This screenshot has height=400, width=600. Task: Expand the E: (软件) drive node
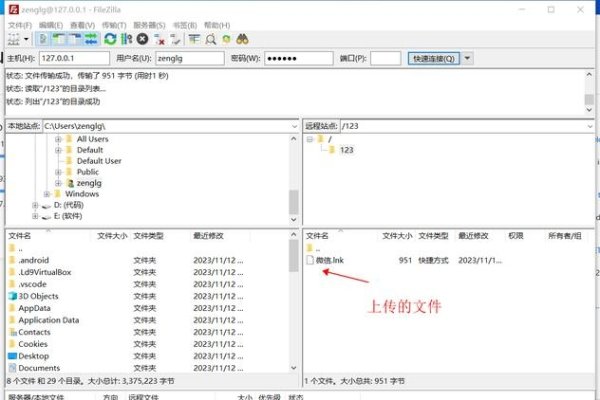(x=35, y=216)
